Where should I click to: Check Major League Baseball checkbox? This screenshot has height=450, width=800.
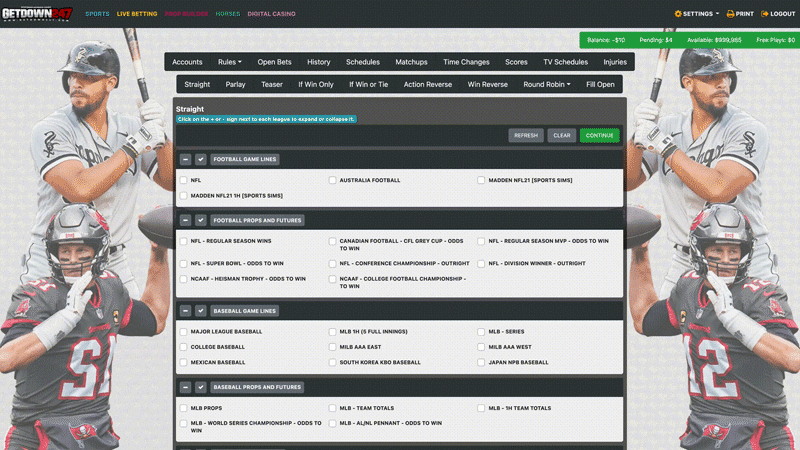183,332
